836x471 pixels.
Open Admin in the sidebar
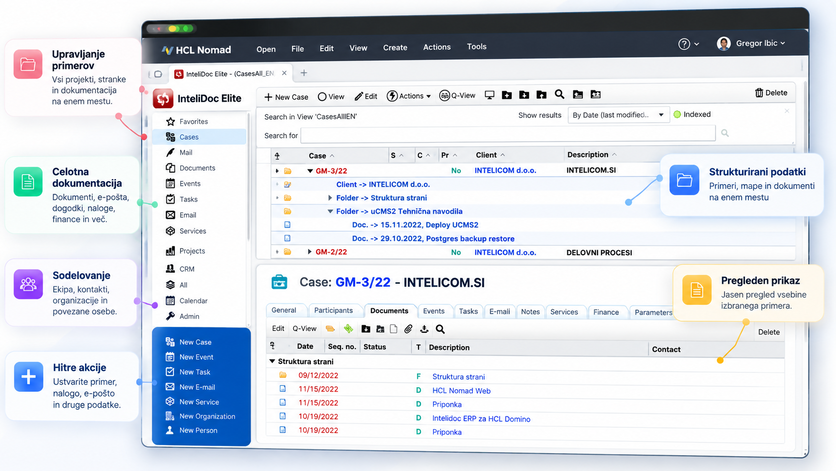click(x=182, y=316)
